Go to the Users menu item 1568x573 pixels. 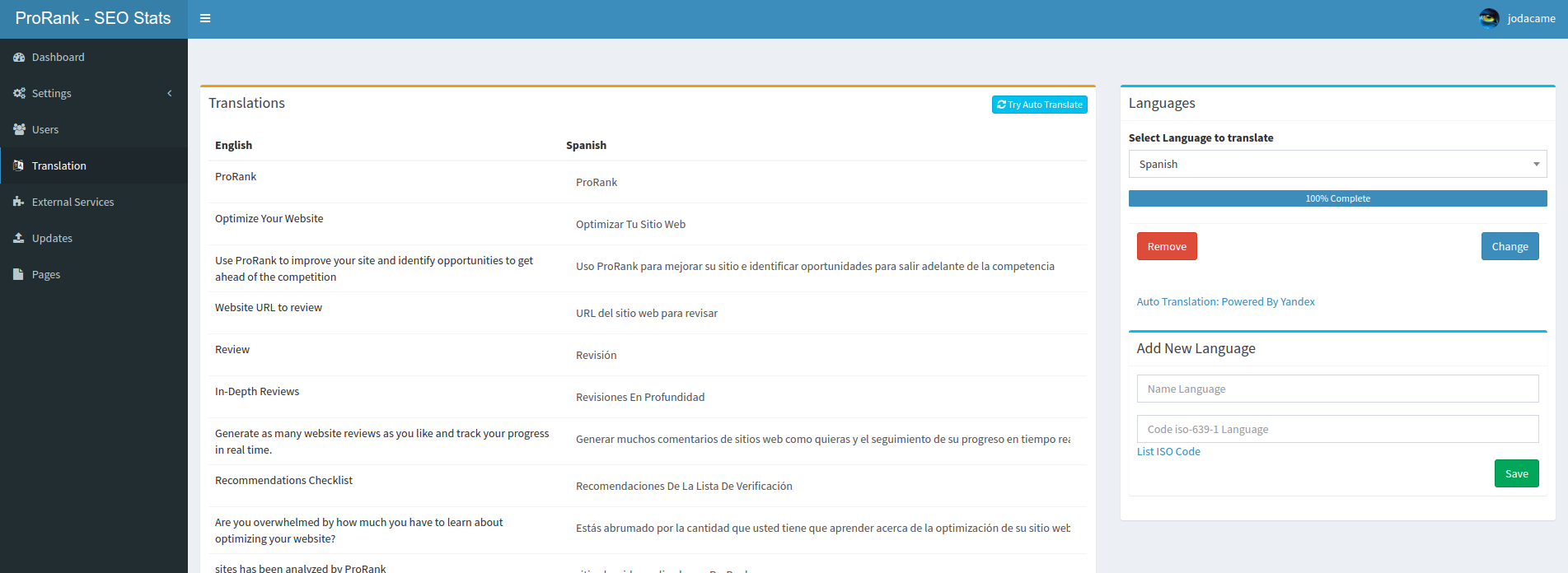coord(94,129)
